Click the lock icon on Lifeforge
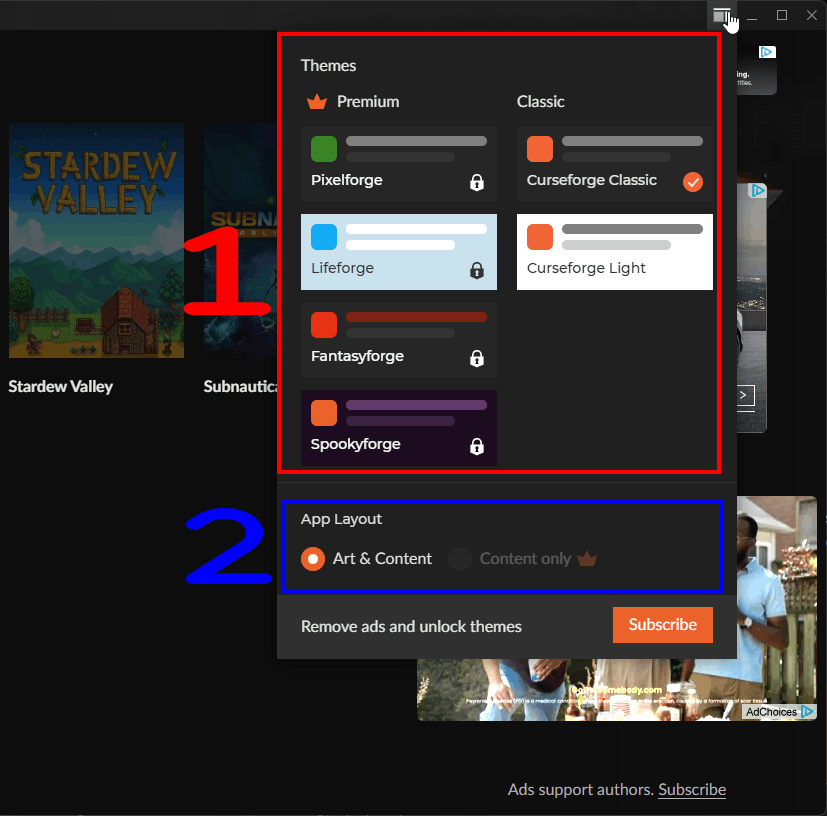This screenshot has height=816, width=827. coord(477,271)
